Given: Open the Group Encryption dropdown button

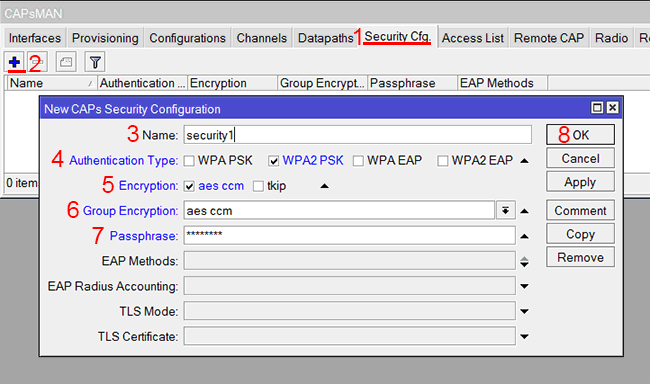Looking at the screenshot, I should (505, 211).
